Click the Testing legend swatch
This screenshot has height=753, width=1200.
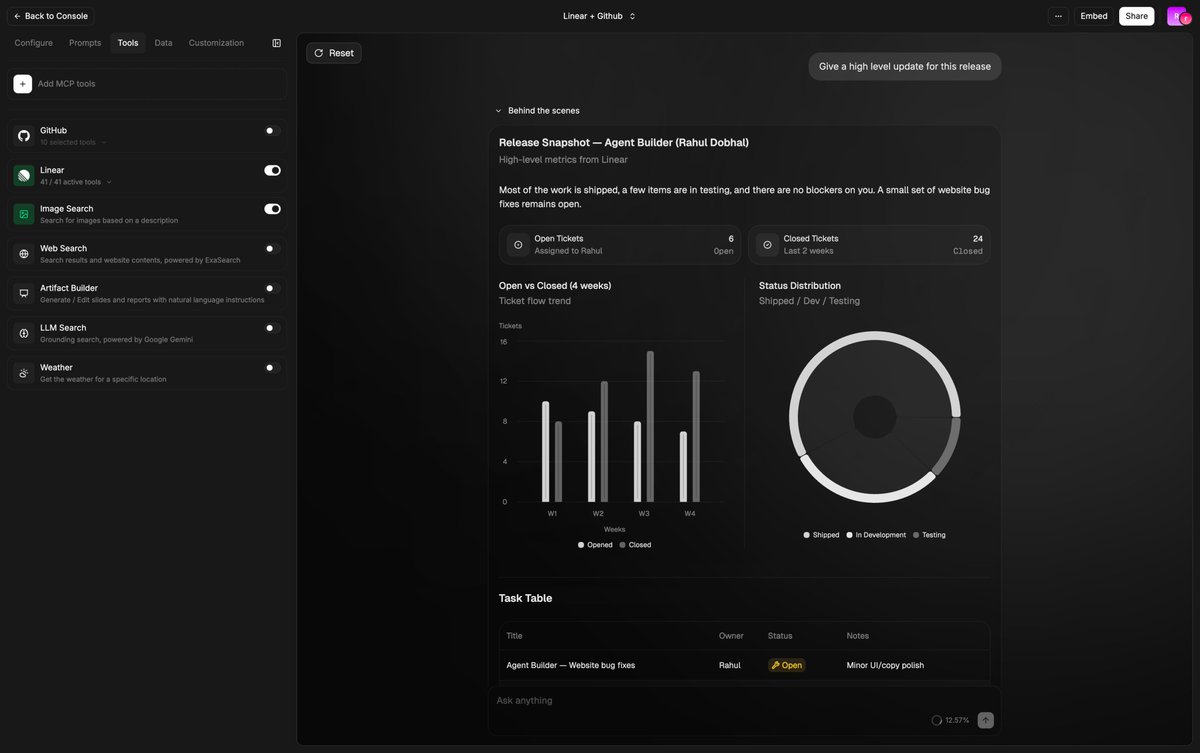tap(916, 535)
